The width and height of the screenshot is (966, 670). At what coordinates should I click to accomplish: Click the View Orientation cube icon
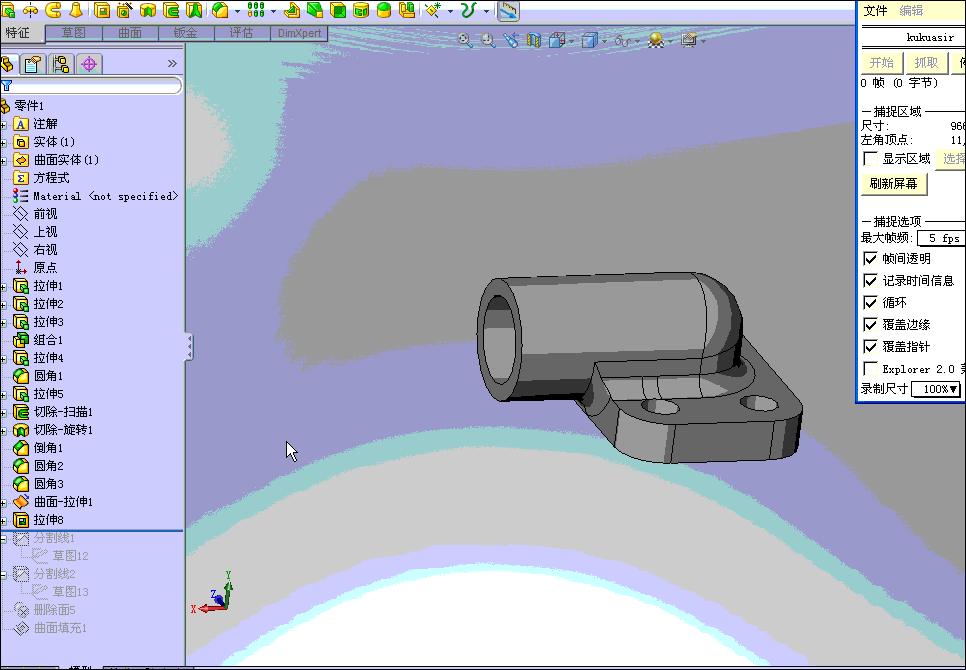click(x=556, y=41)
